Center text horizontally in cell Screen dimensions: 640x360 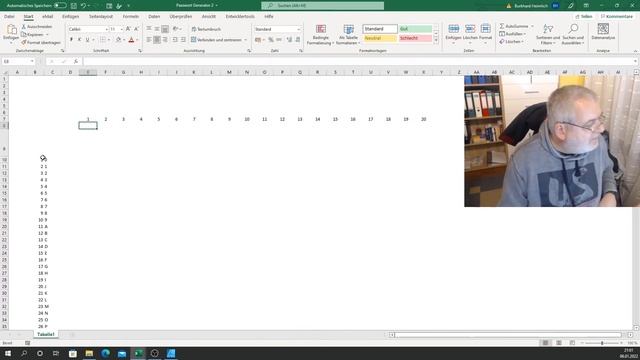[157, 40]
